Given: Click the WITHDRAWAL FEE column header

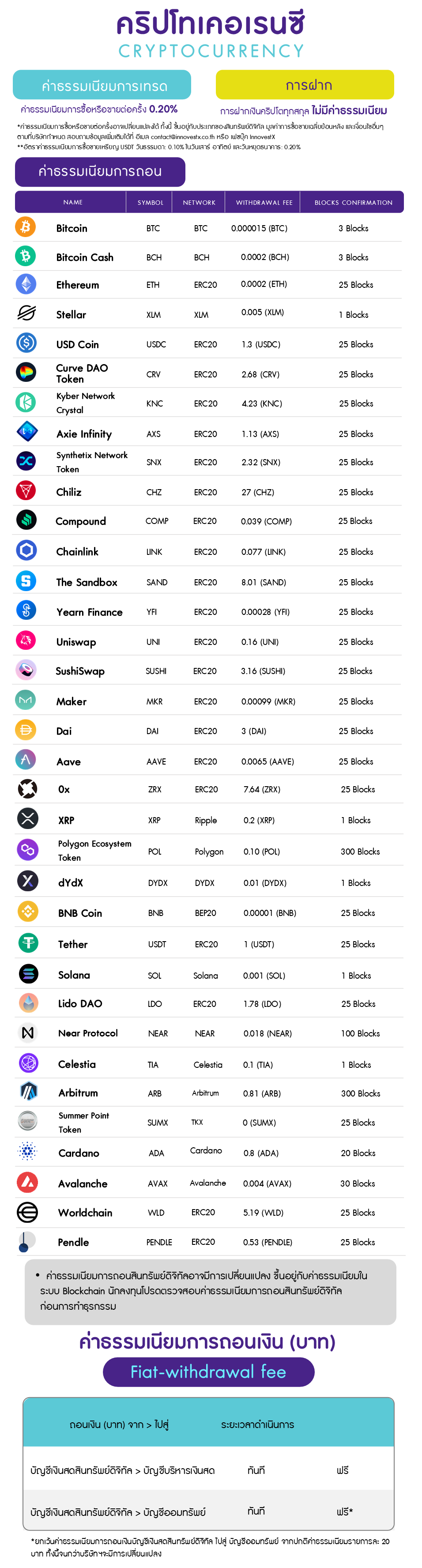Looking at the screenshot, I should 264,203.
